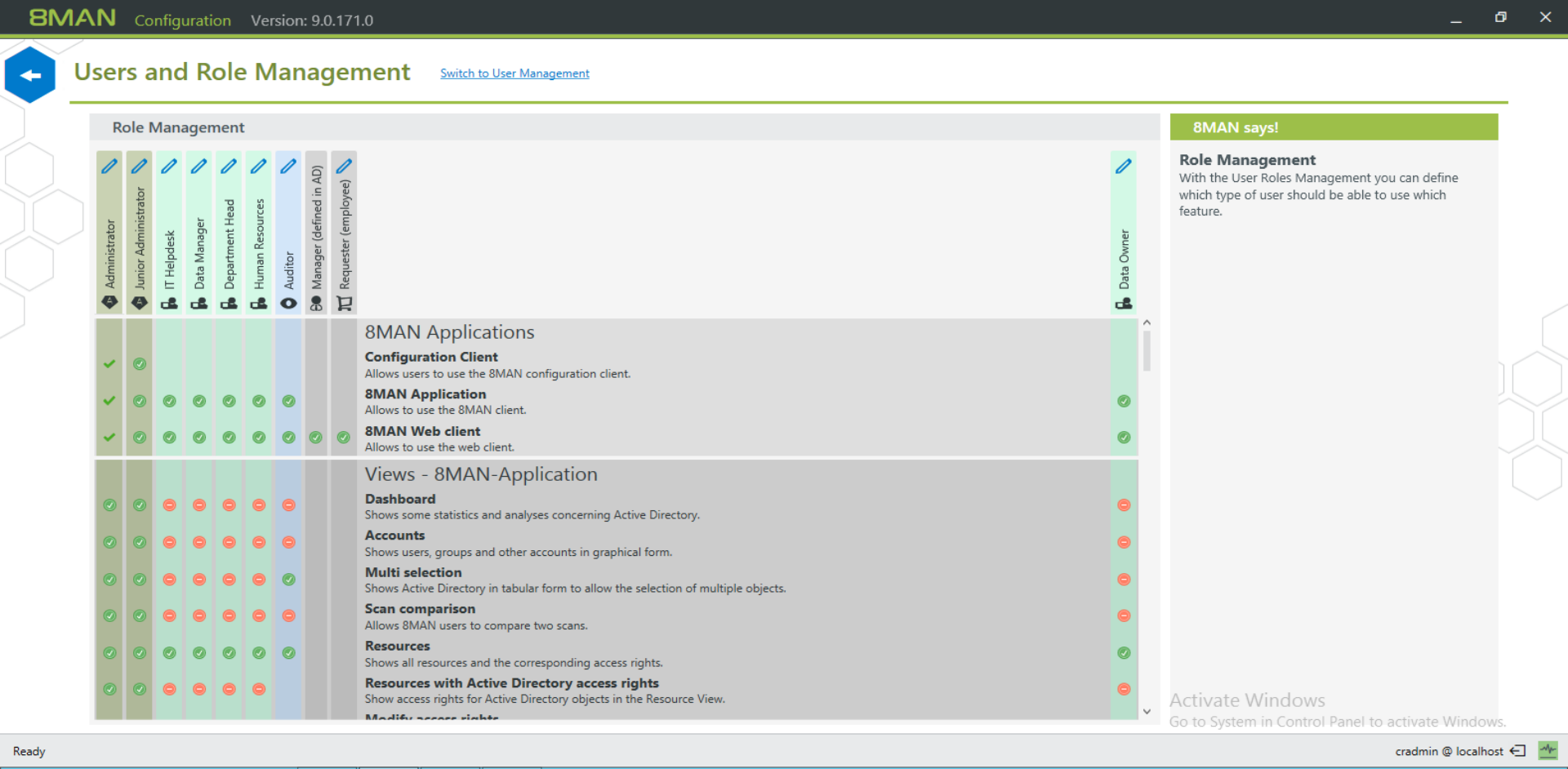Click the IT Helpdesk role user icon
1568x769 pixels.
coord(169,303)
